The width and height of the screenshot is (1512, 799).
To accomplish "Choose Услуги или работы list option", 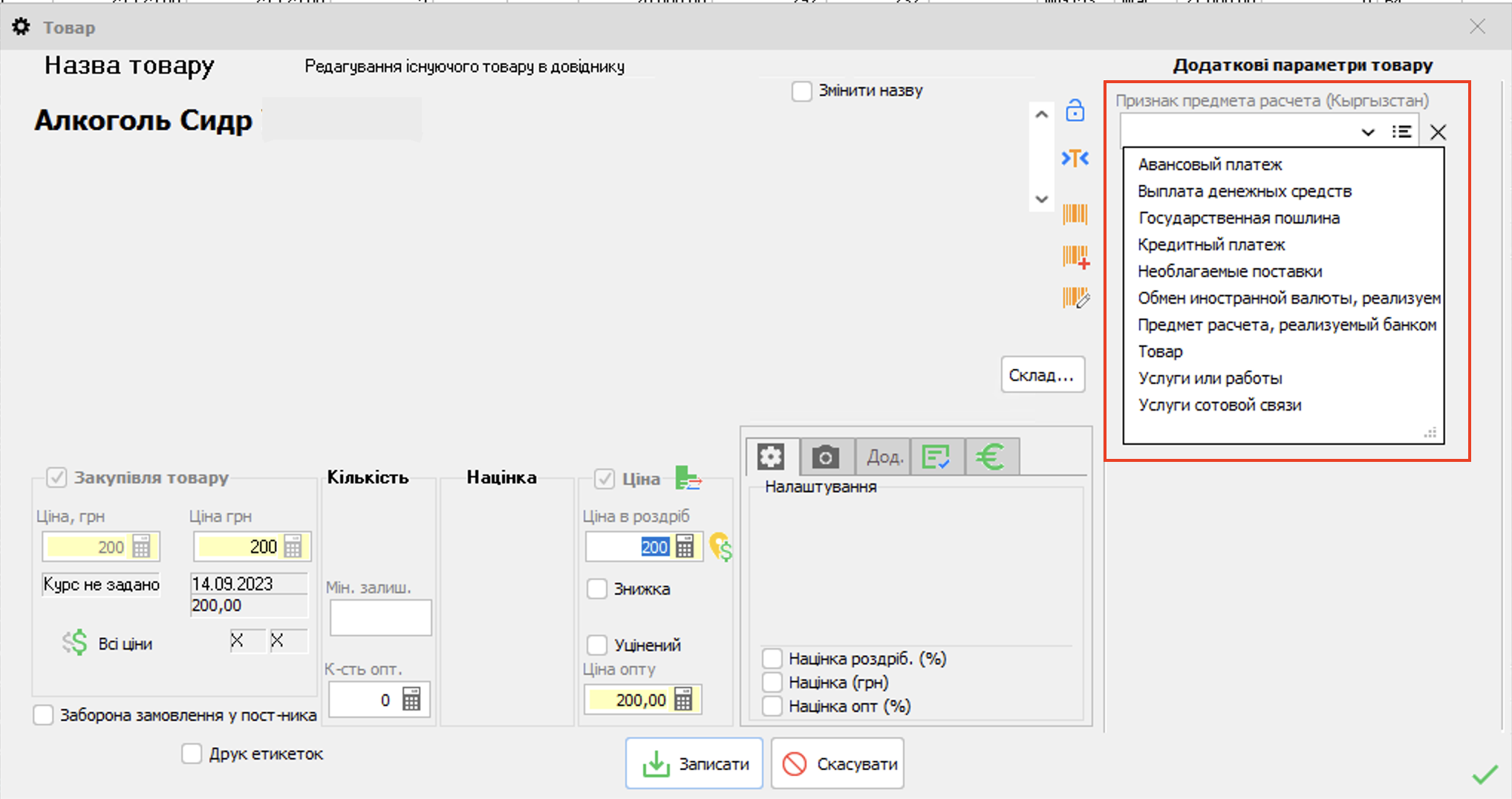I will pyautogui.click(x=1210, y=378).
